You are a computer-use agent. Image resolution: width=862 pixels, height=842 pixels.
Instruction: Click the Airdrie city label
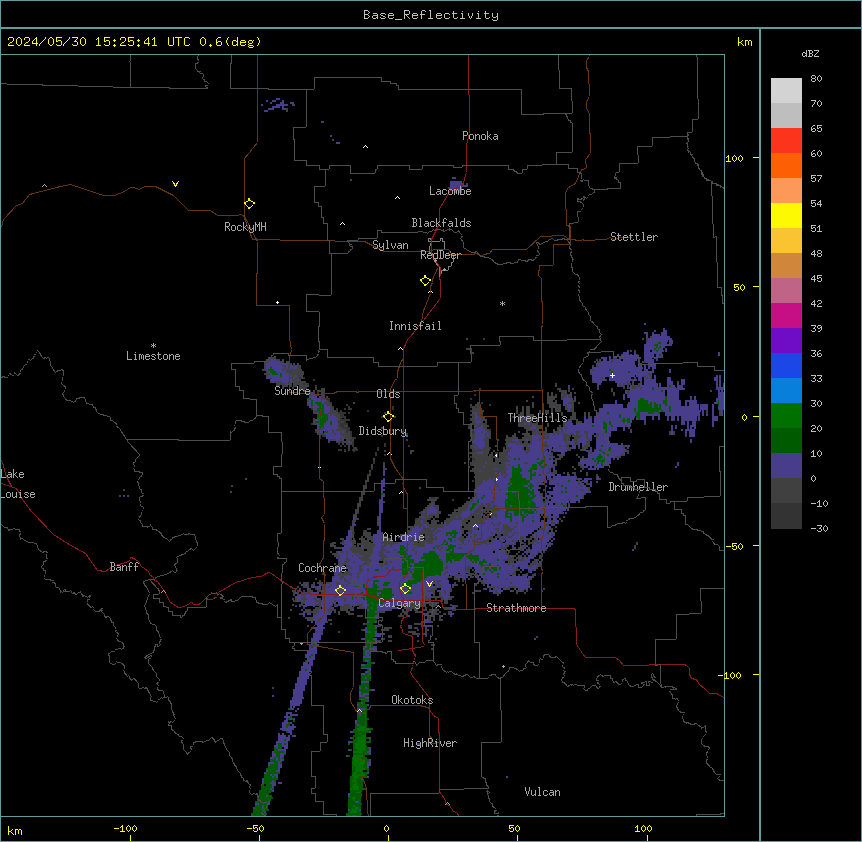pyautogui.click(x=404, y=537)
